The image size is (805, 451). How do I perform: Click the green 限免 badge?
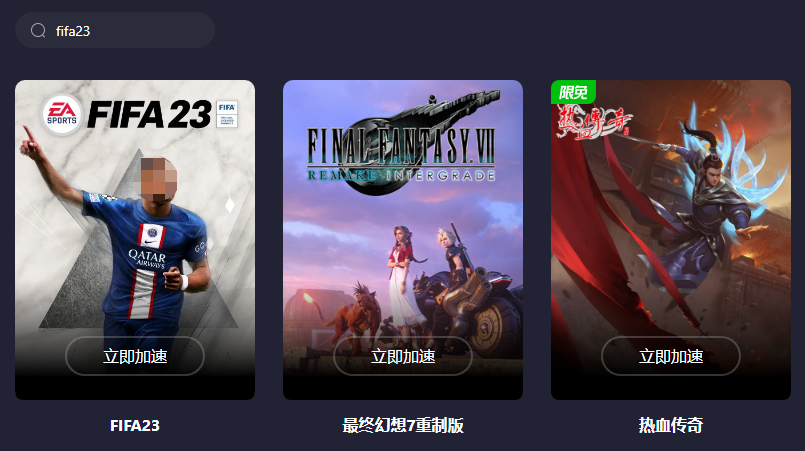[x=573, y=92]
